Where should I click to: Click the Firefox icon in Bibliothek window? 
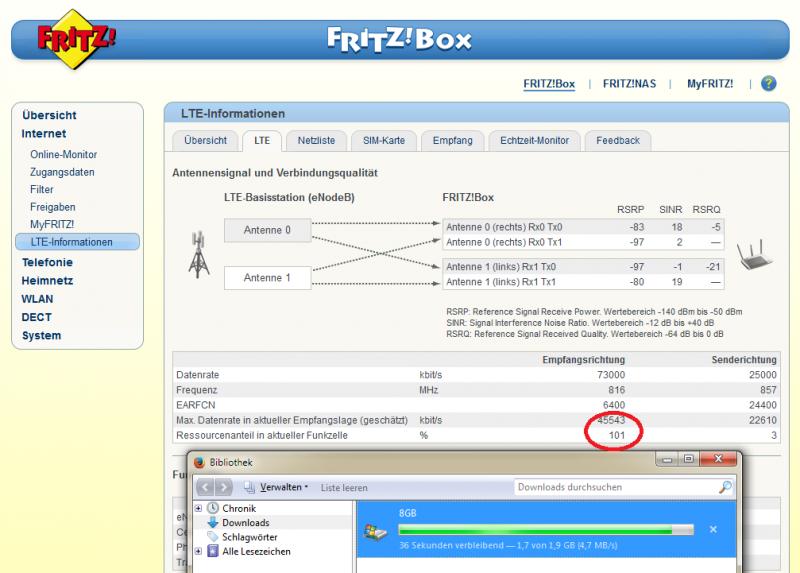(x=199, y=462)
